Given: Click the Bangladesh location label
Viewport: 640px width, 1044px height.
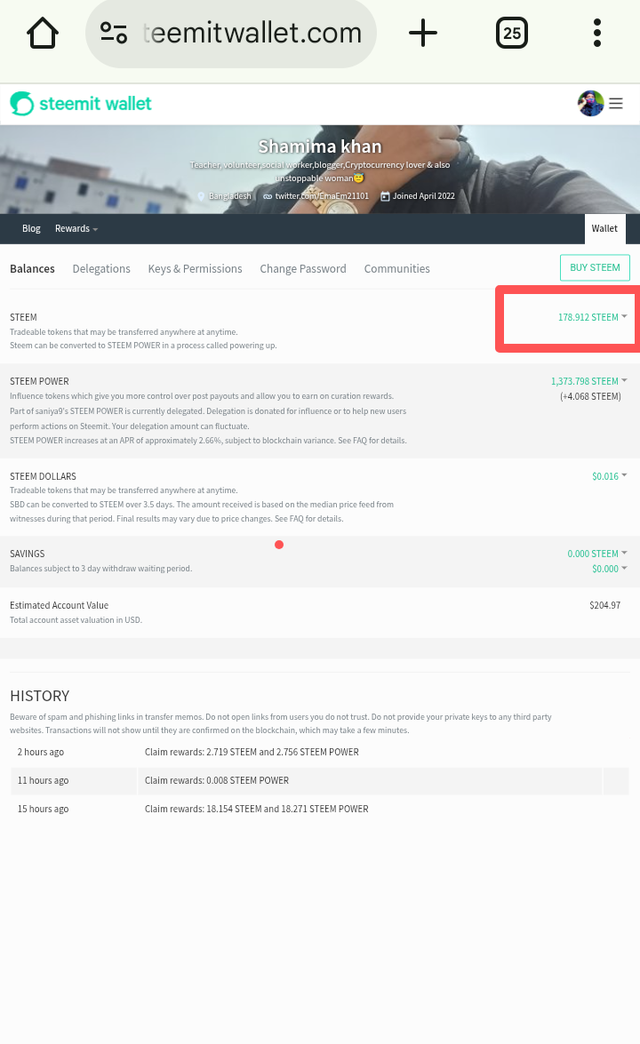Looking at the screenshot, I should (224, 196).
